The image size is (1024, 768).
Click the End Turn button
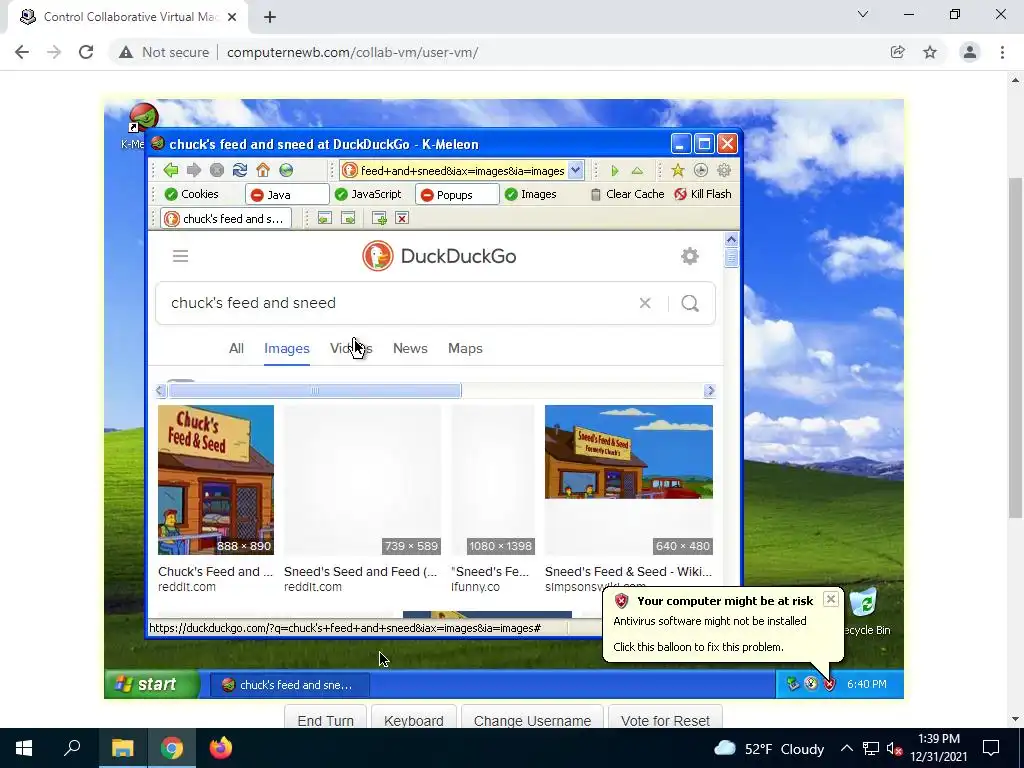click(325, 720)
